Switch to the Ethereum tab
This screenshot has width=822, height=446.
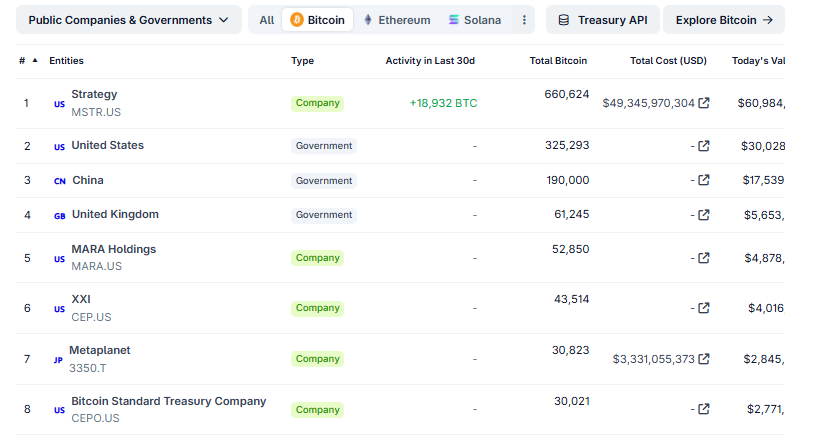point(397,20)
